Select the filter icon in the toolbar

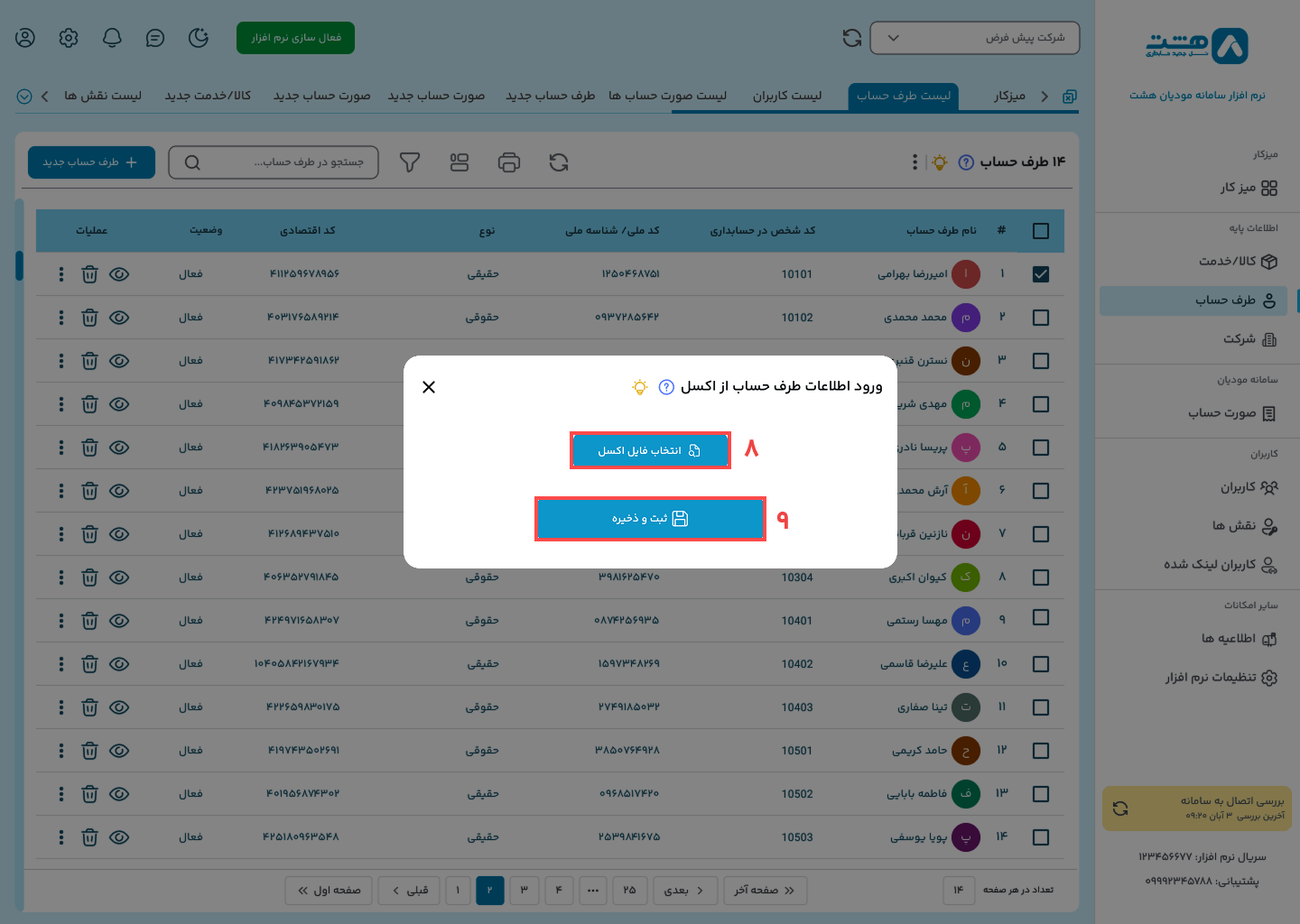410,162
